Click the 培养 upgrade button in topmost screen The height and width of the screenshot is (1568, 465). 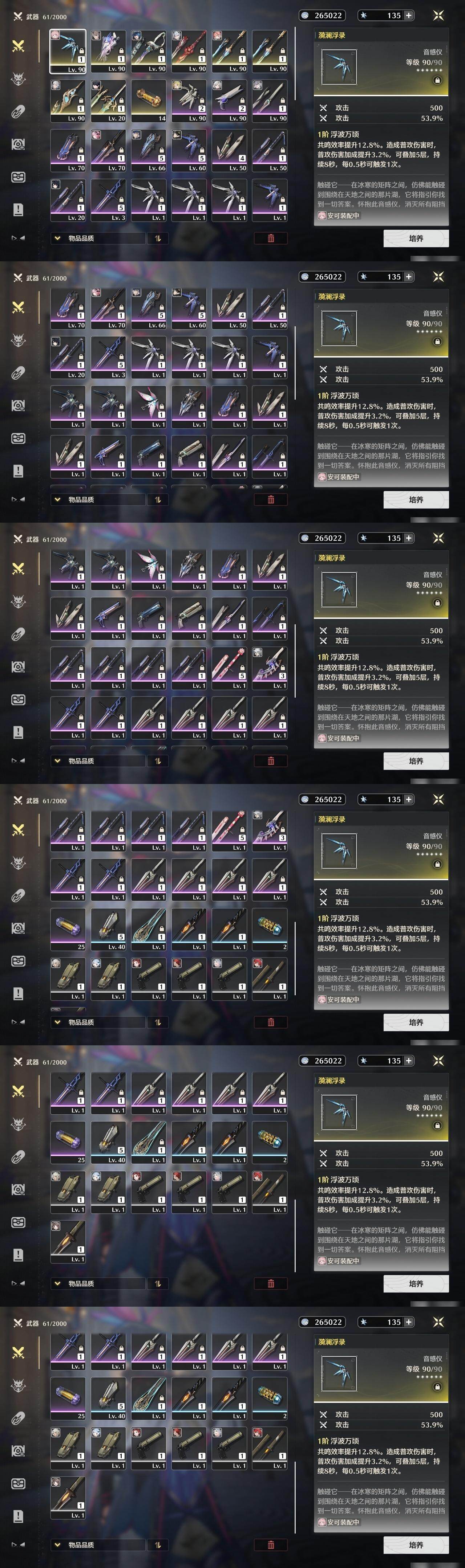click(x=416, y=238)
